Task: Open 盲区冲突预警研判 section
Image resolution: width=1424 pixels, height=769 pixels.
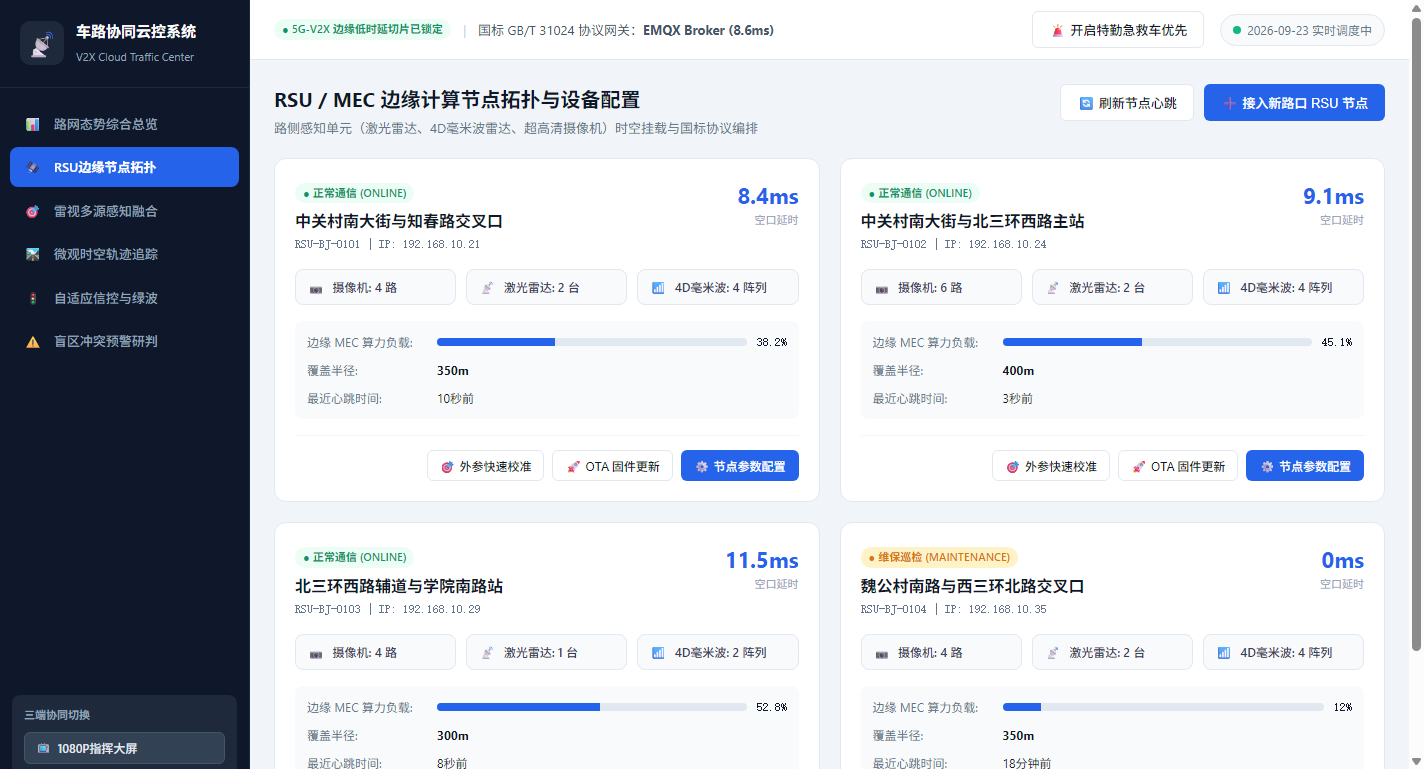Action: [x=124, y=341]
